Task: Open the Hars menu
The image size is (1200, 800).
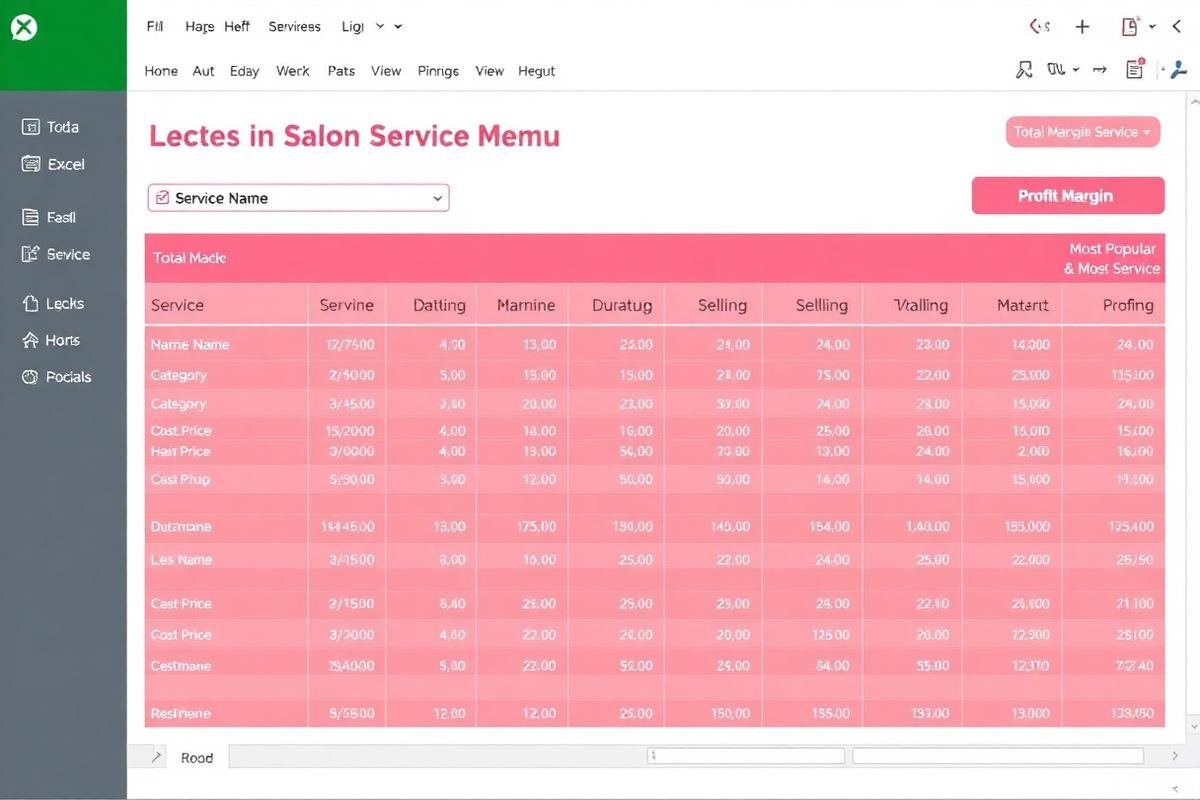Action: 200,27
